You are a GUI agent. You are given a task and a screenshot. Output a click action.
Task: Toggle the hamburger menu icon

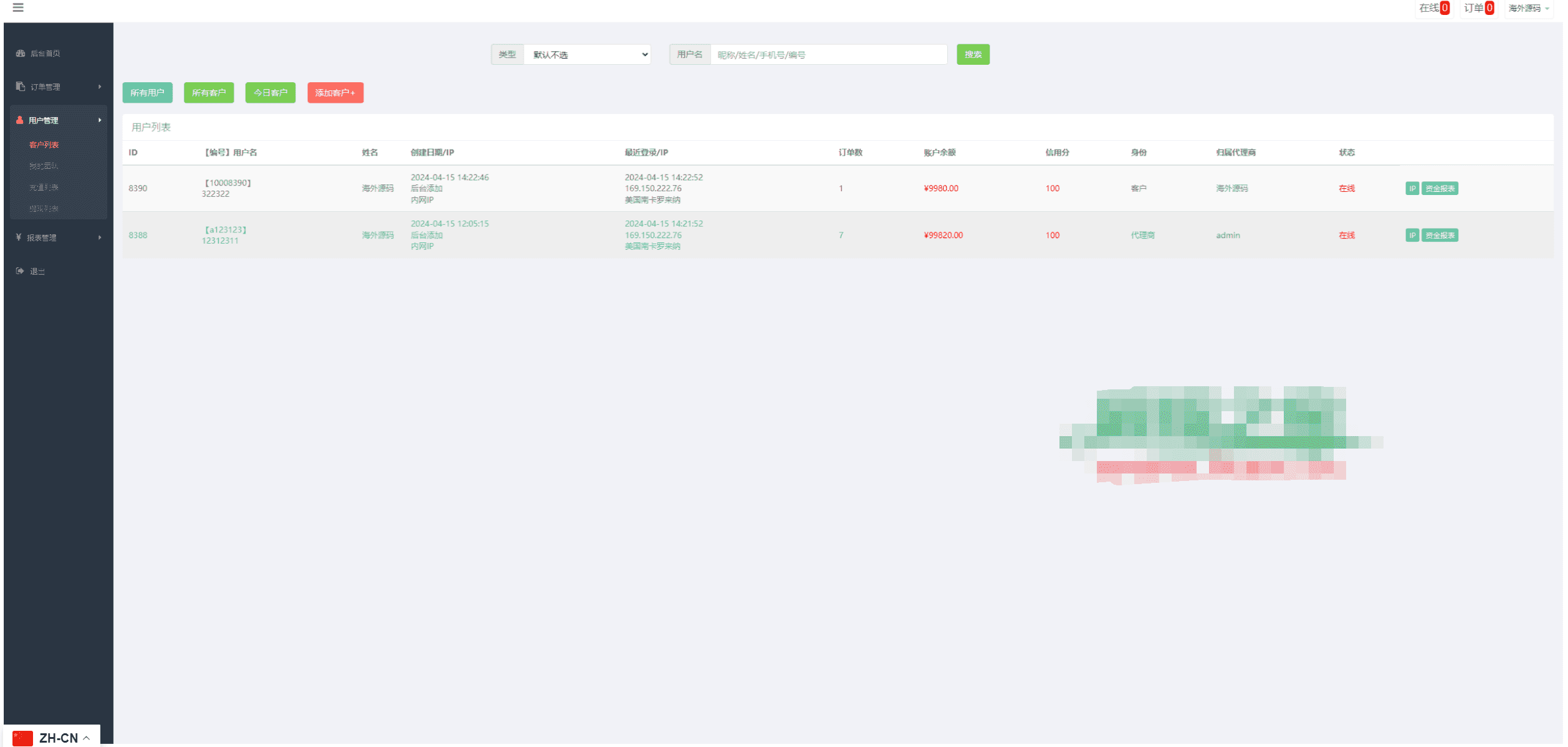[x=18, y=7]
